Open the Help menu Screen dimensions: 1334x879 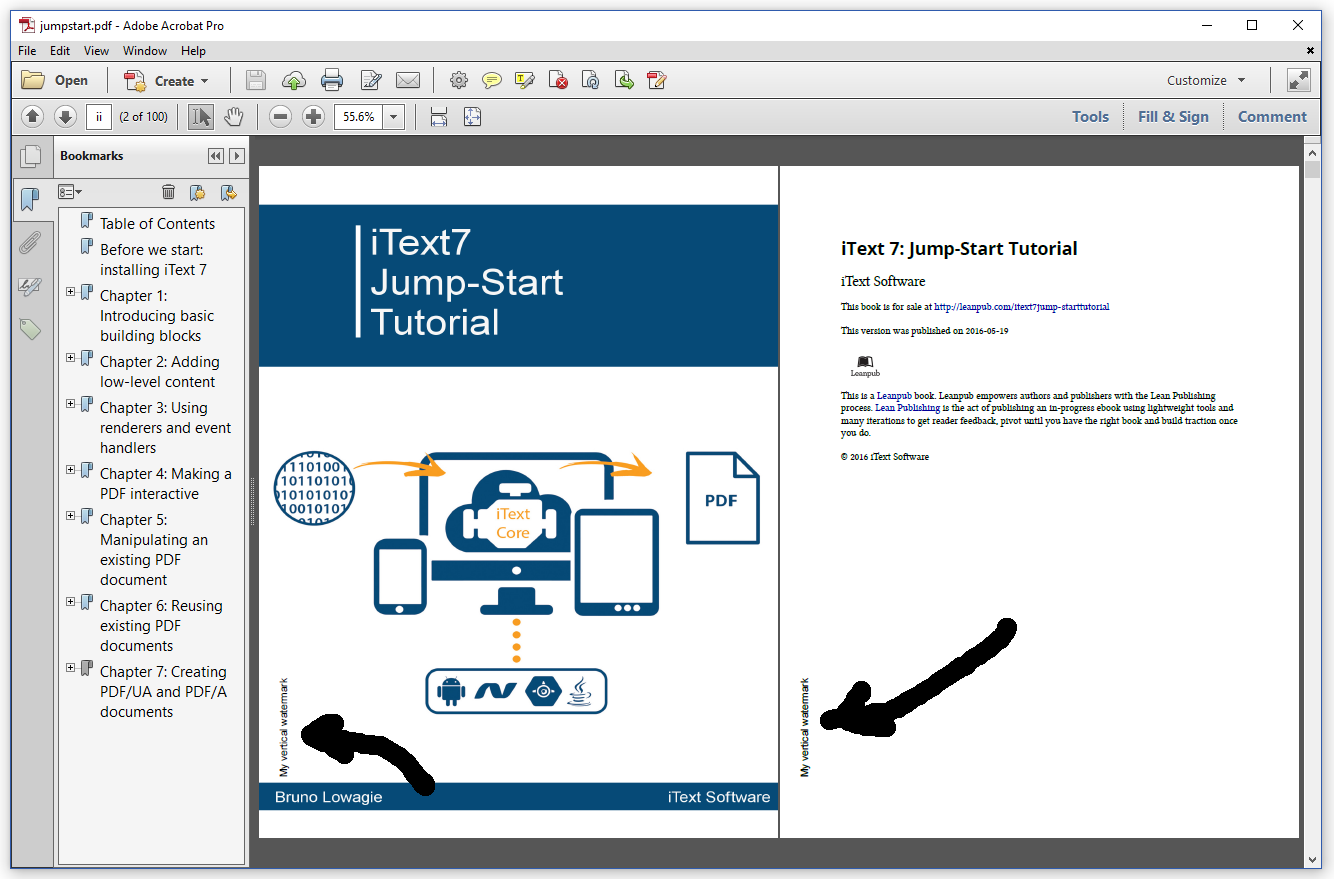click(194, 51)
